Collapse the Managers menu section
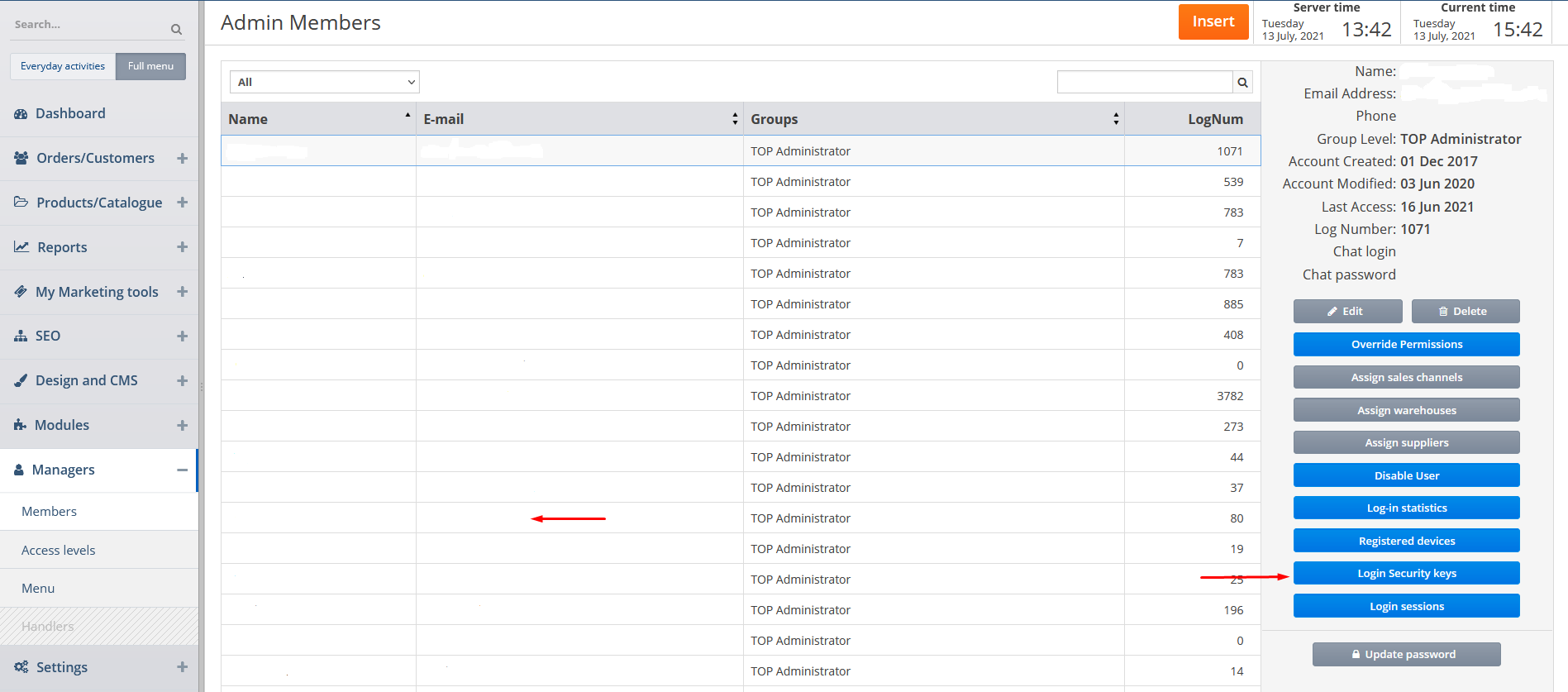 [182, 470]
